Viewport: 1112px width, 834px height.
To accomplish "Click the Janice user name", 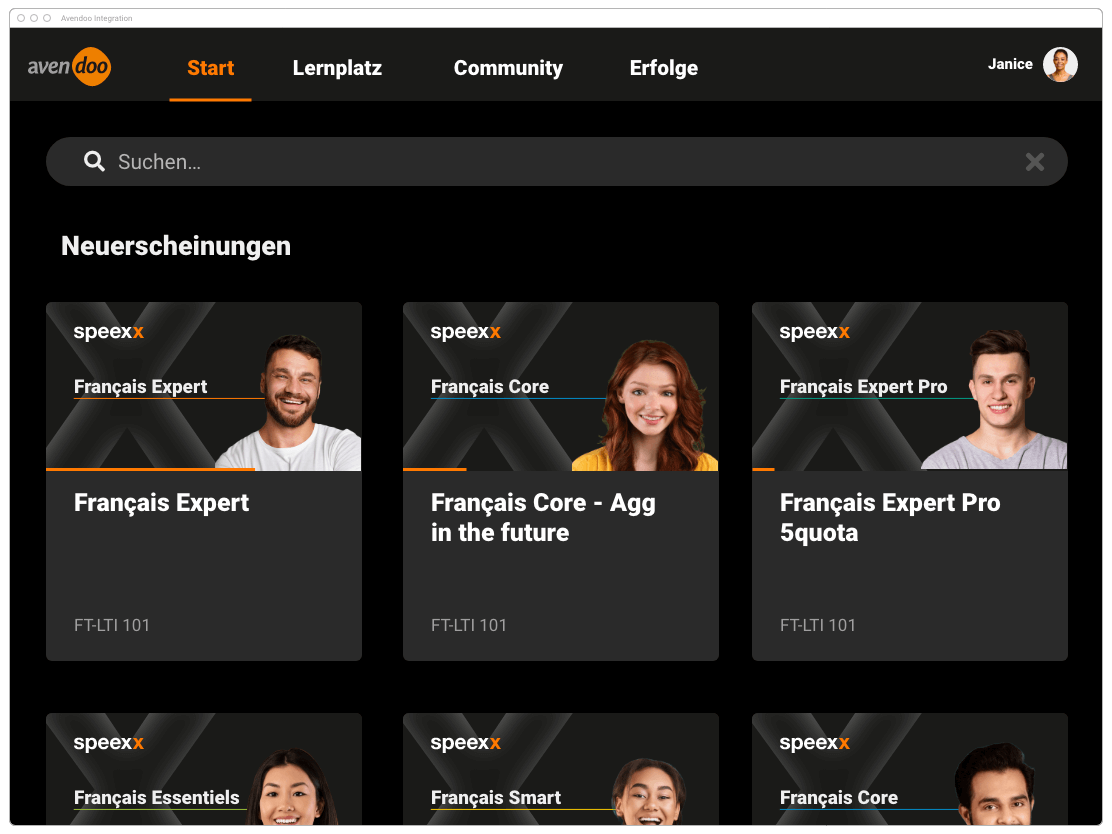I will (1010, 64).
